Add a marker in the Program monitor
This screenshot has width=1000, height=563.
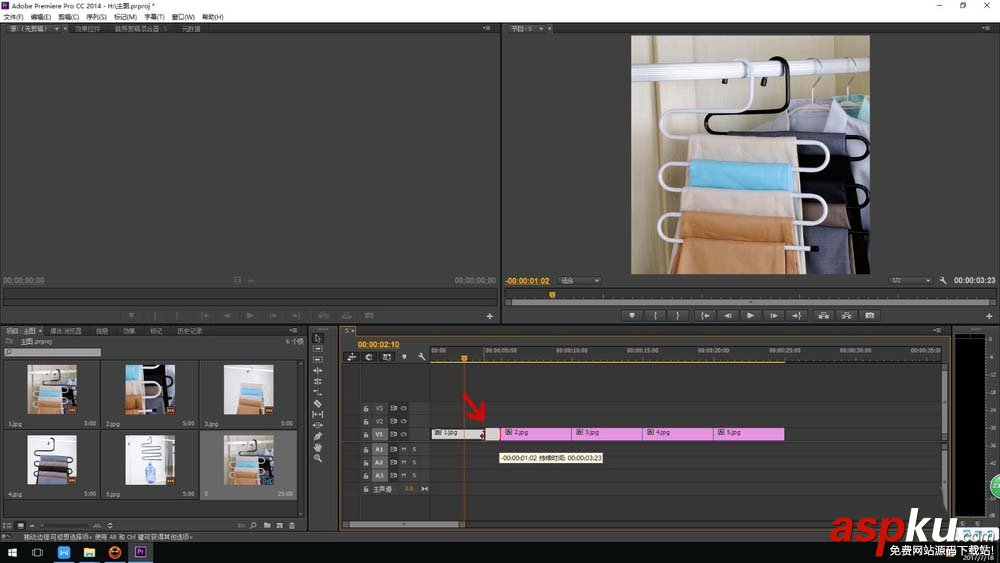632,315
